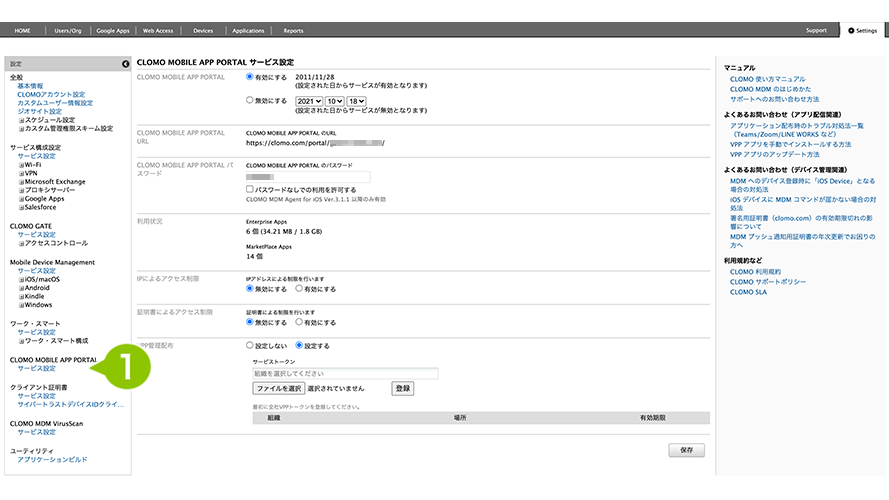Open サポートへのお問い合わせ方法 link
Image resolution: width=889 pixels, height=500 pixels.
(774, 99)
